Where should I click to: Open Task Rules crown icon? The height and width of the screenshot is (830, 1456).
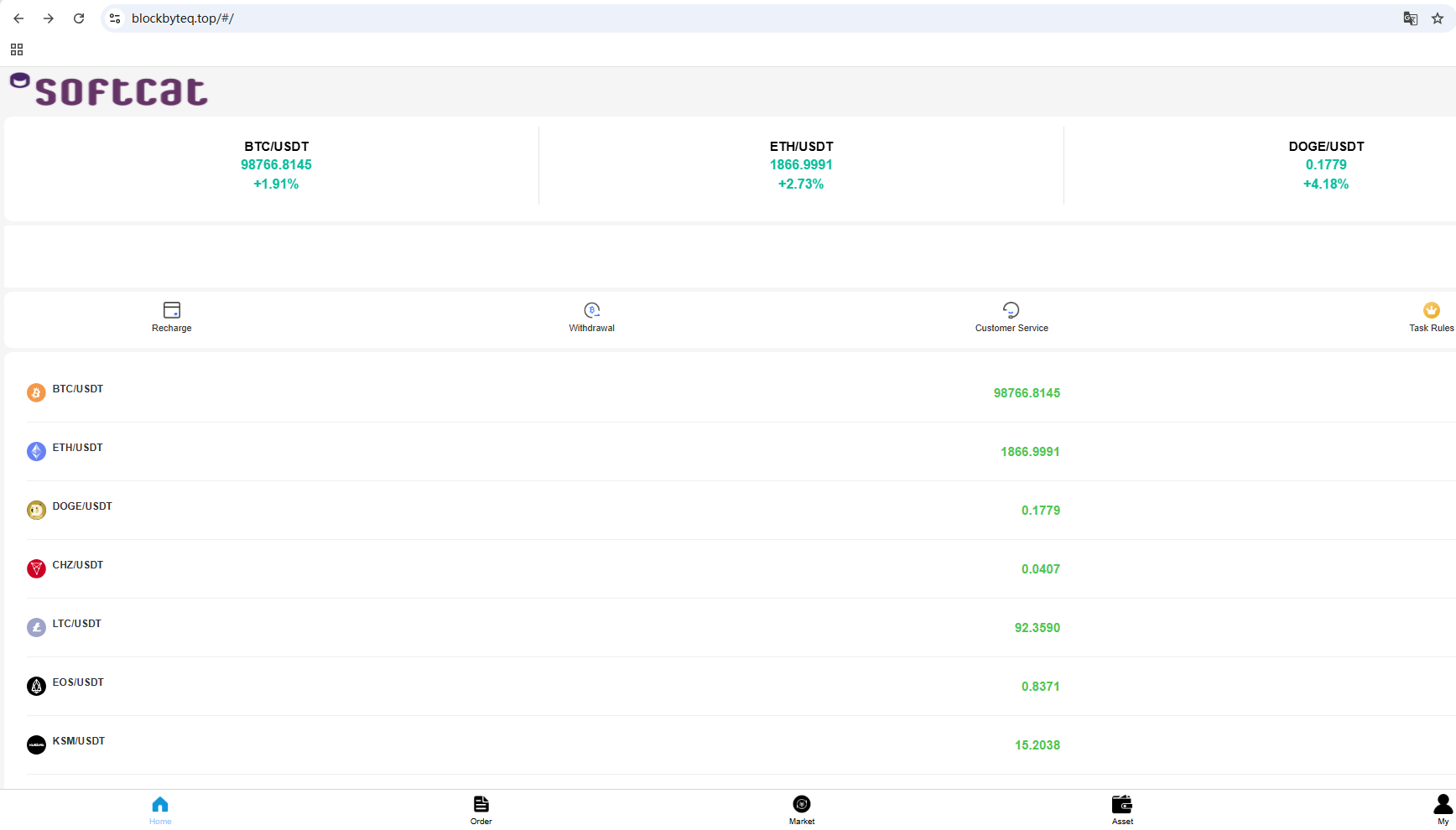coord(1431,310)
